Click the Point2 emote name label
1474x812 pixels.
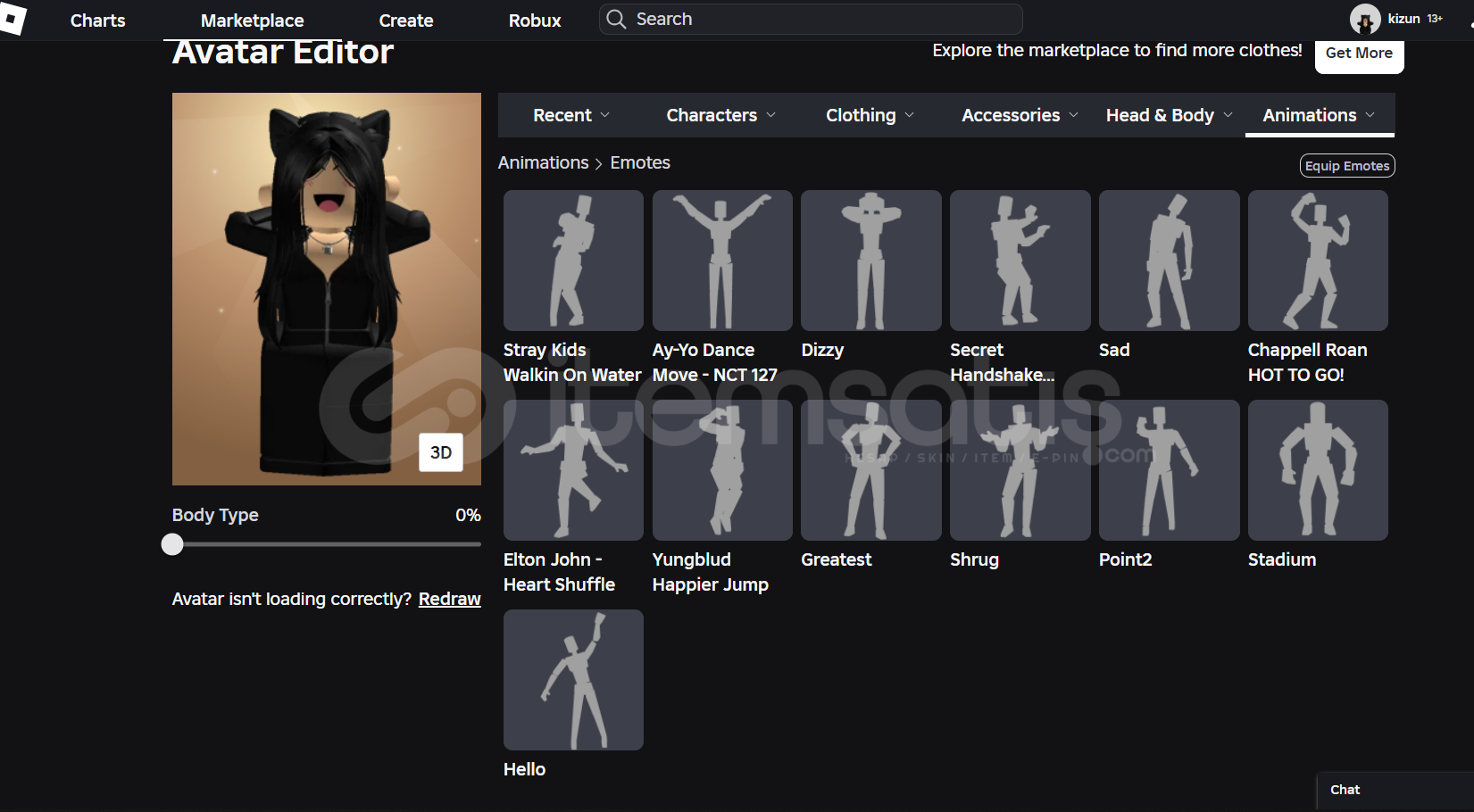click(1126, 559)
